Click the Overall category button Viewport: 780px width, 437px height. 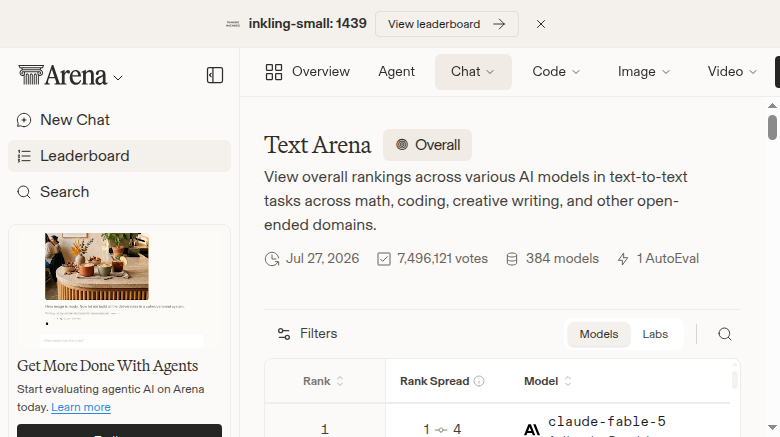coord(427,145)
